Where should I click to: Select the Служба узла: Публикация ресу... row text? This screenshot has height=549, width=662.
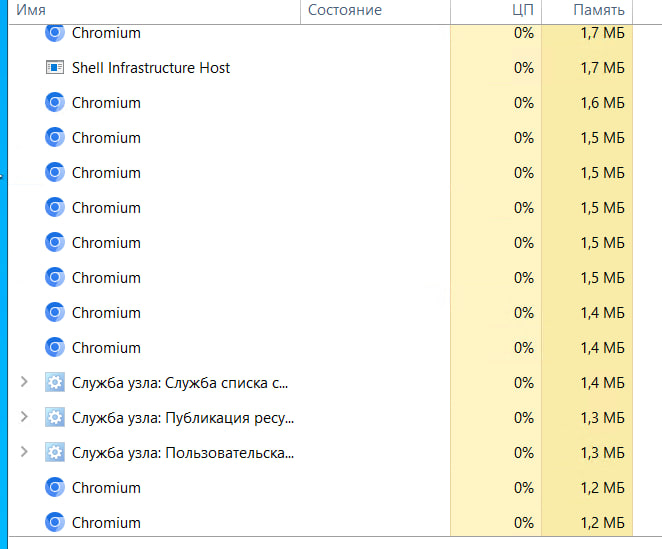pyautogui.click(x=182, y=418)
